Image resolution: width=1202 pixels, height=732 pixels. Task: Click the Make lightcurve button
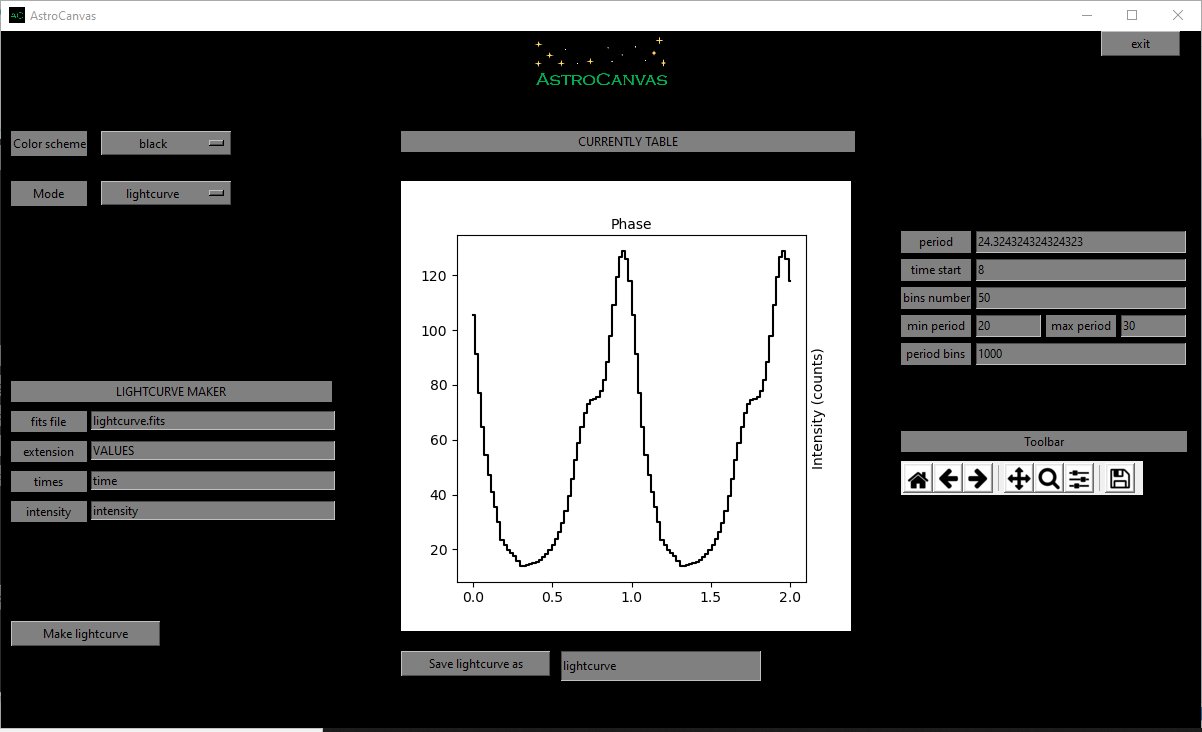85,633
